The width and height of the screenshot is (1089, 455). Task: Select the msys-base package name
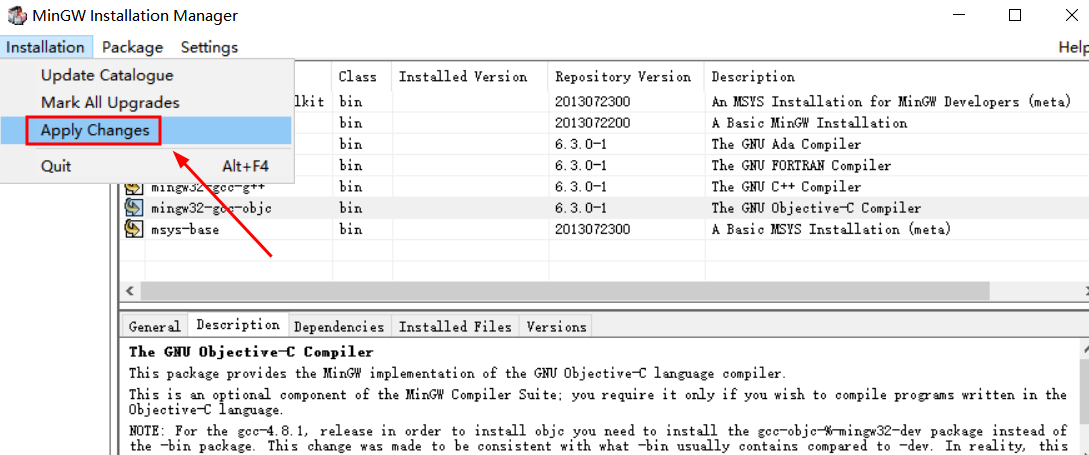[x=185, y=229]
